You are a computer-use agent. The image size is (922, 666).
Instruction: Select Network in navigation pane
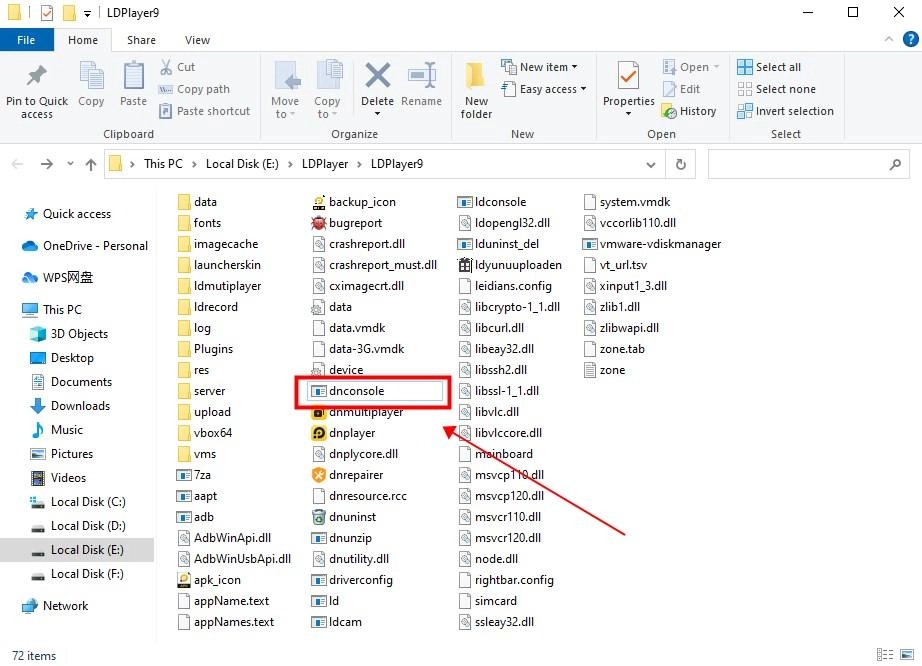click(55, 606)
